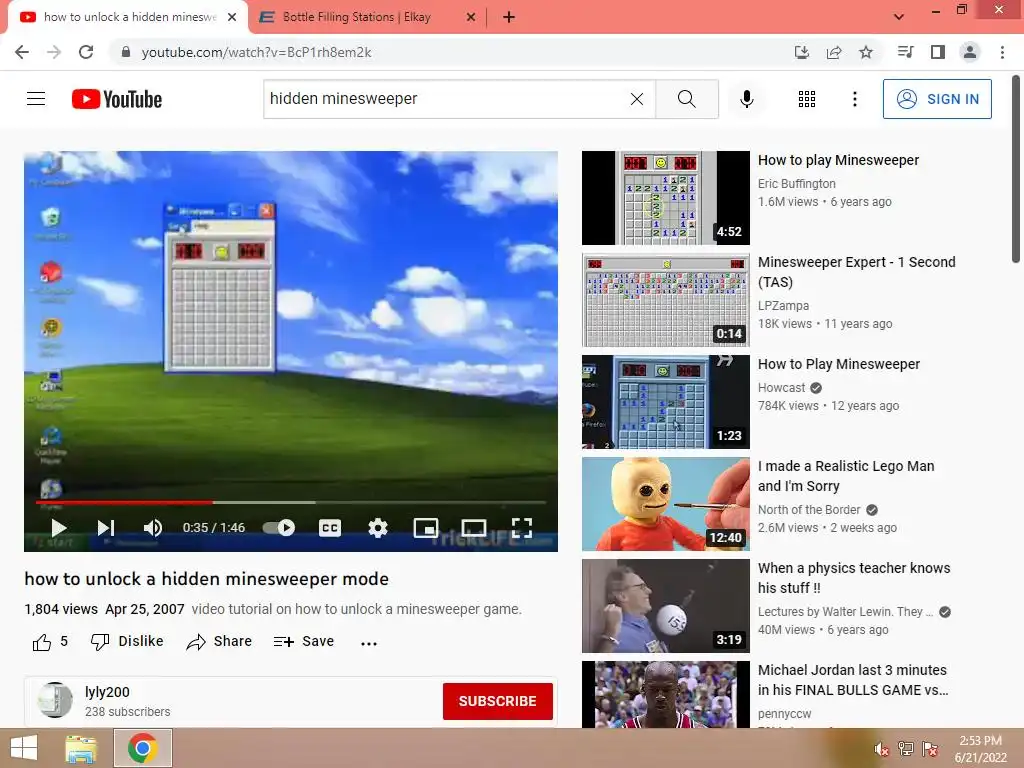Toggle Chrome side panel

(938, 52)
